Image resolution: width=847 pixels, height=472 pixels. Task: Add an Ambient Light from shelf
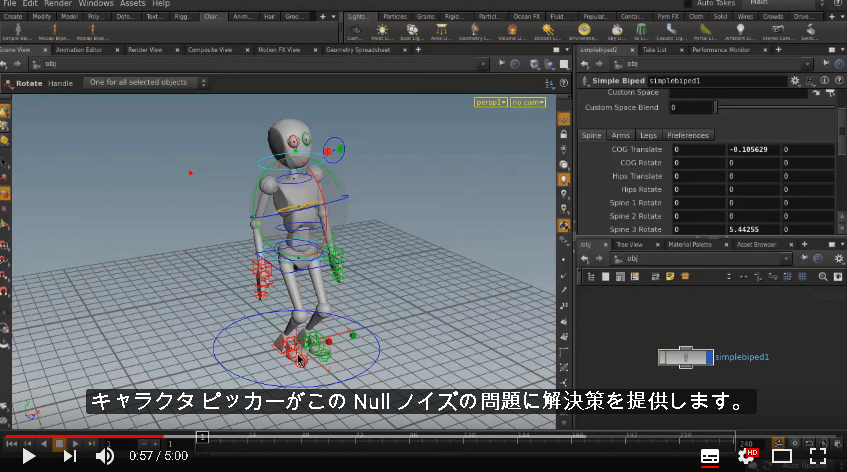740,32
